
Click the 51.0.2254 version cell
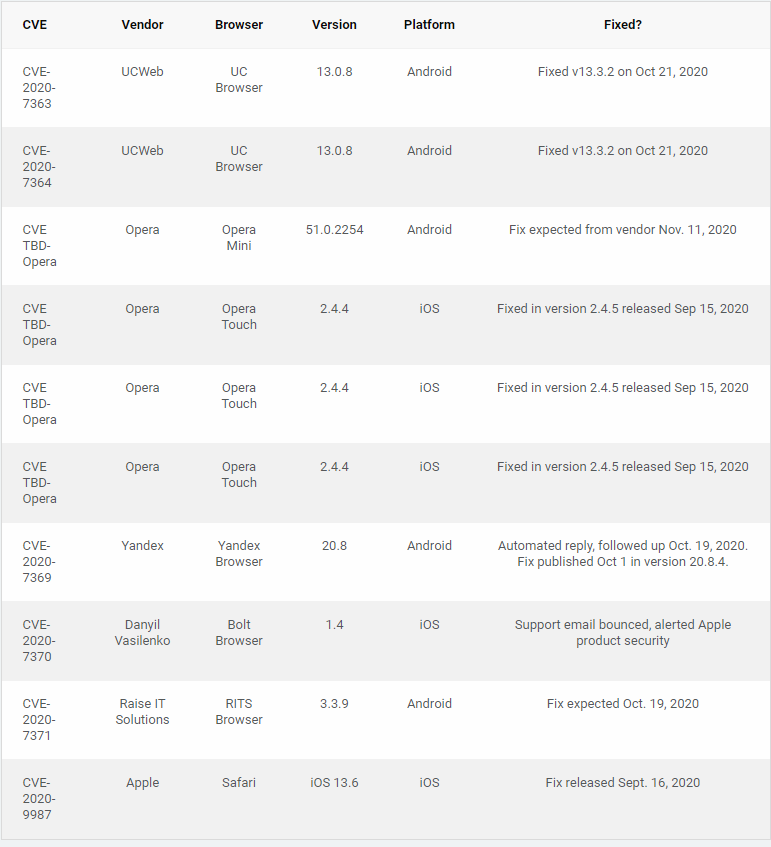pyautogui.click(x=334, y=230)
